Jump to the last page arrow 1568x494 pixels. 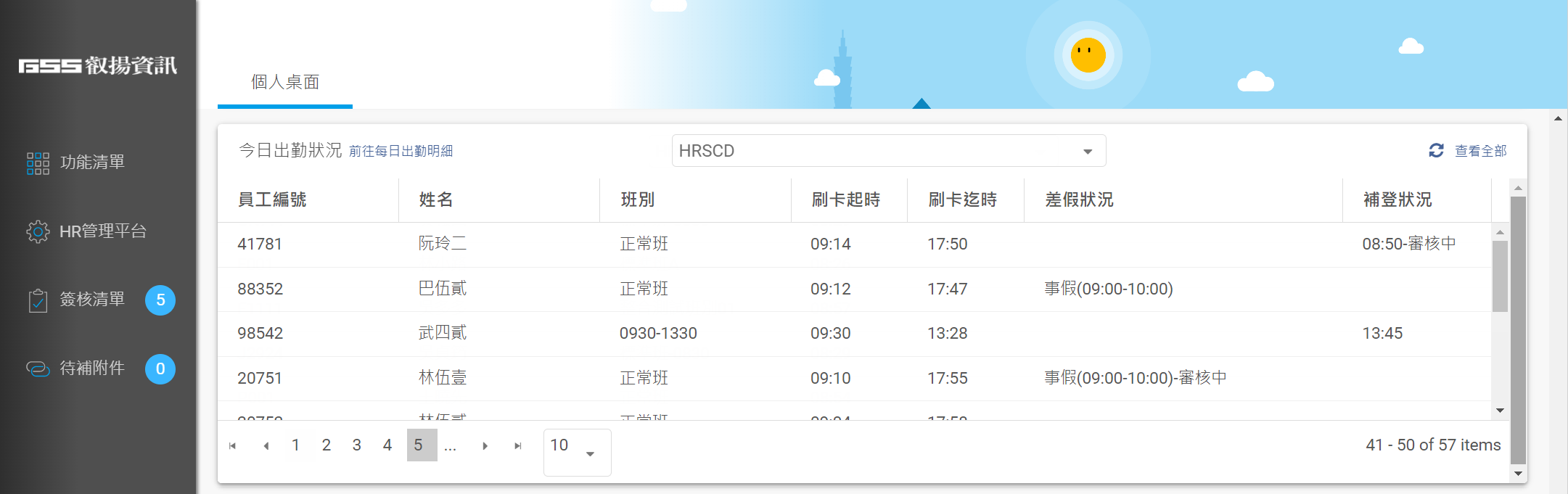click(x=517, y=445)
